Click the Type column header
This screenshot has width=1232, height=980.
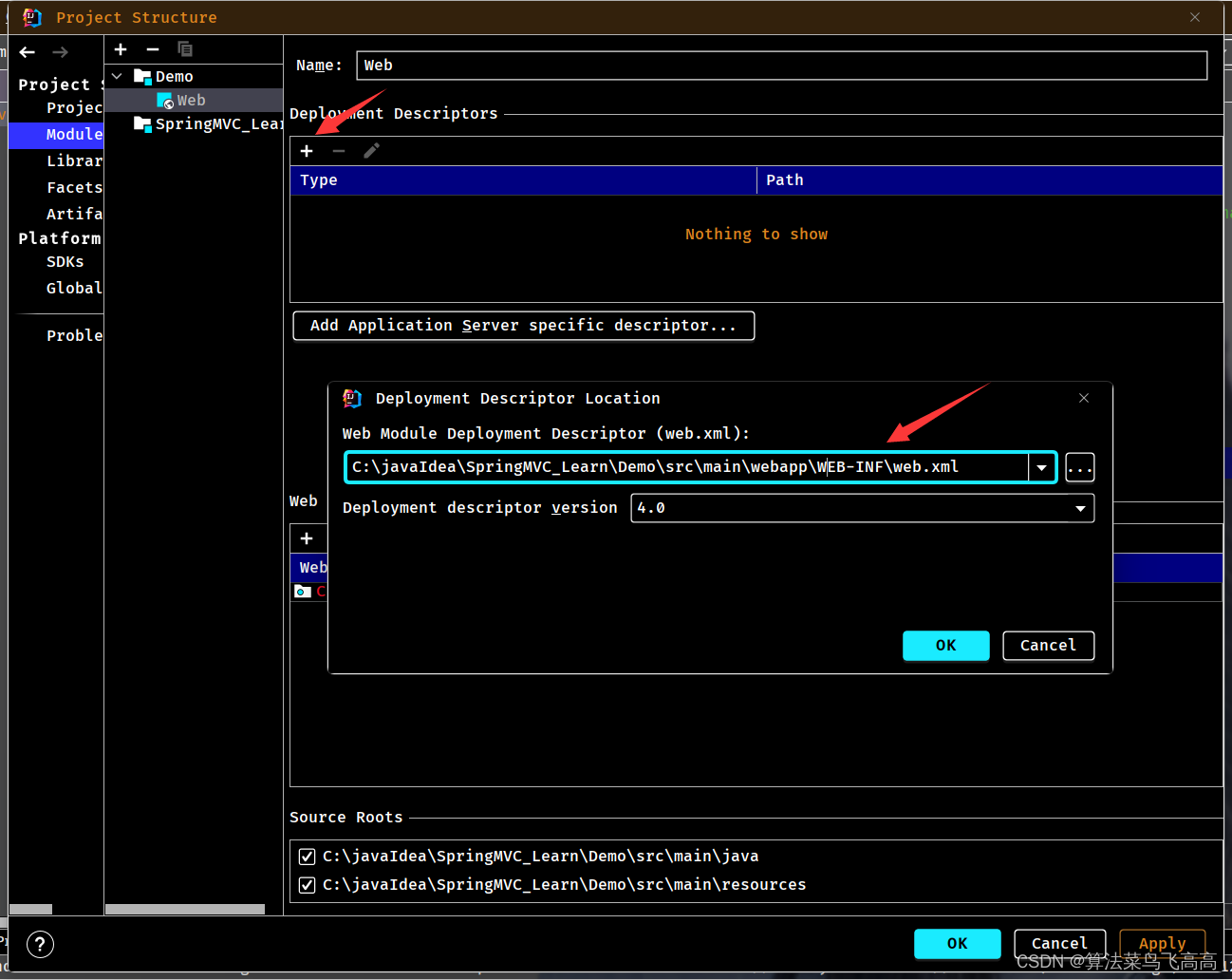pyautogui.click(x=523, y=180)
